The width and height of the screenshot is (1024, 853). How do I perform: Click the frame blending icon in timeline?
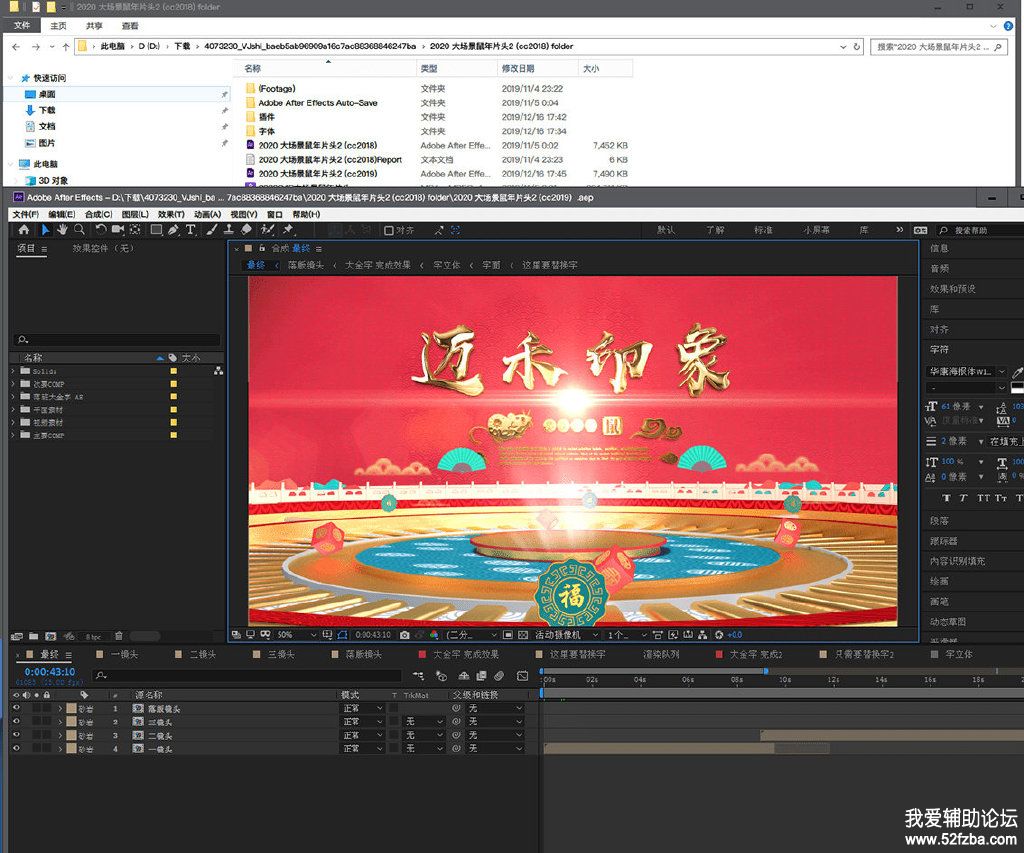pos(481,676)
